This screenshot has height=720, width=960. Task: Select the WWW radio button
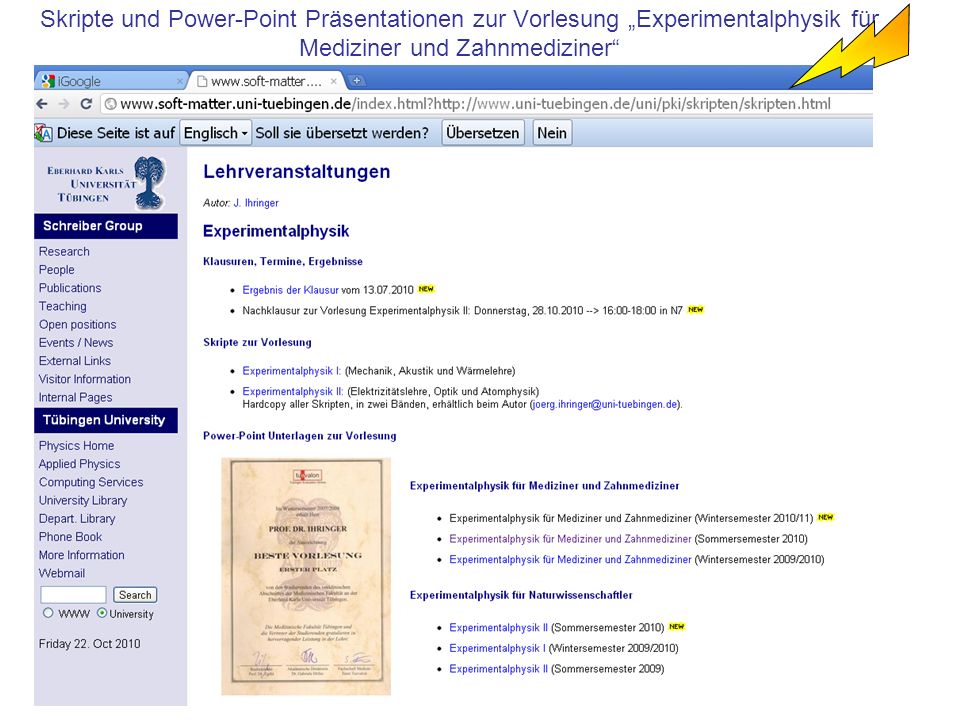click(x=48, y=613)
